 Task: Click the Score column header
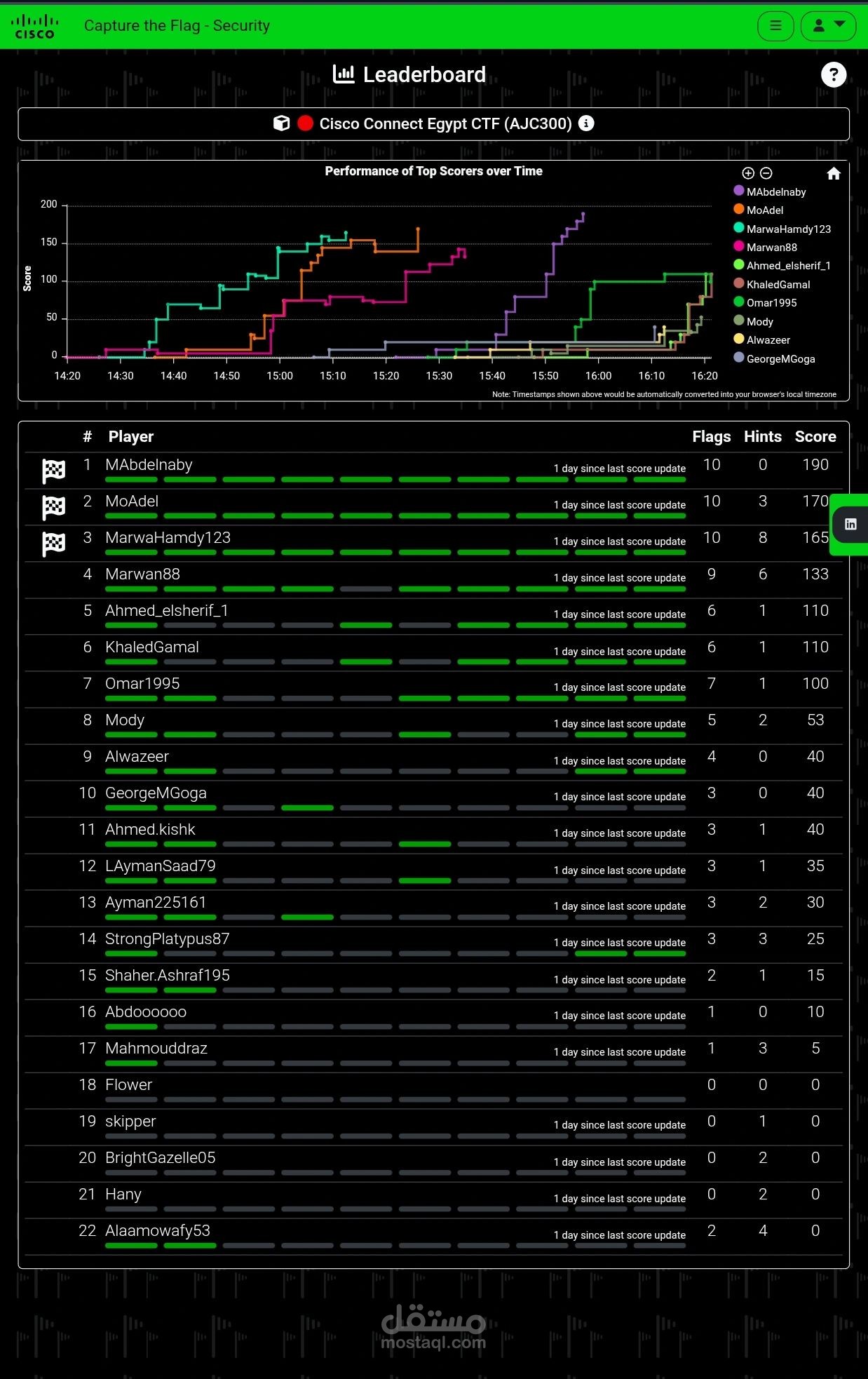pos(815,436)
